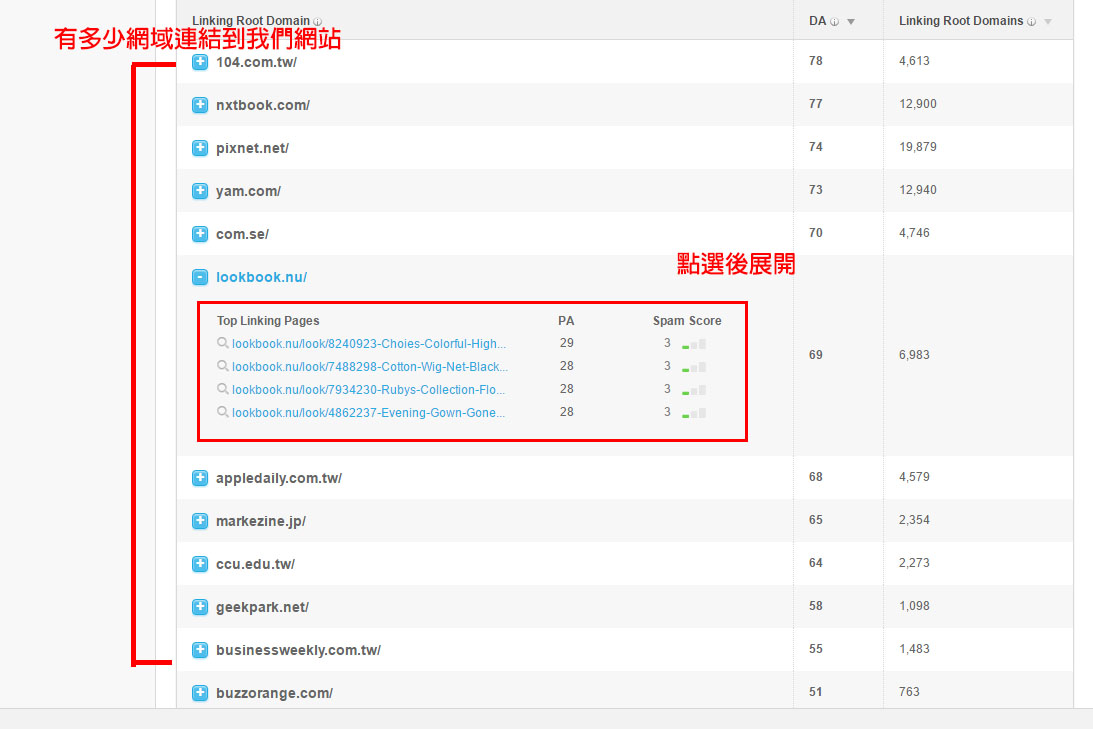Click spam score bar for 8240923-Choies row

(694, 344)
